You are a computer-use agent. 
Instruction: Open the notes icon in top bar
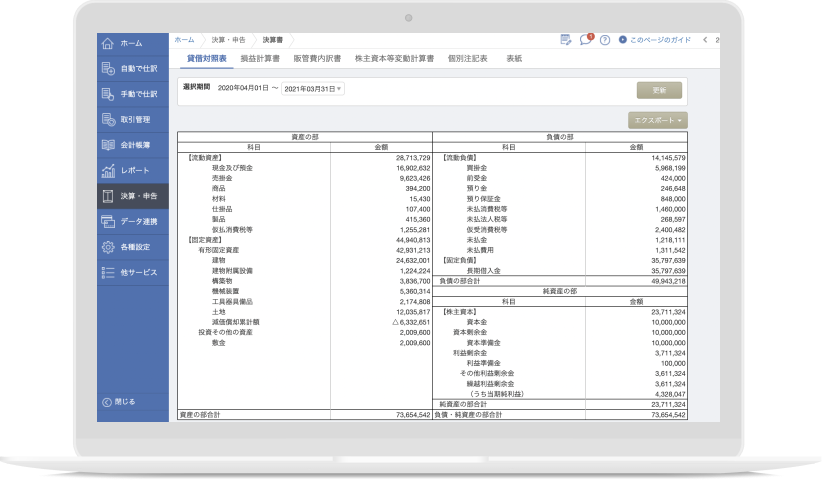coord(566,40)
